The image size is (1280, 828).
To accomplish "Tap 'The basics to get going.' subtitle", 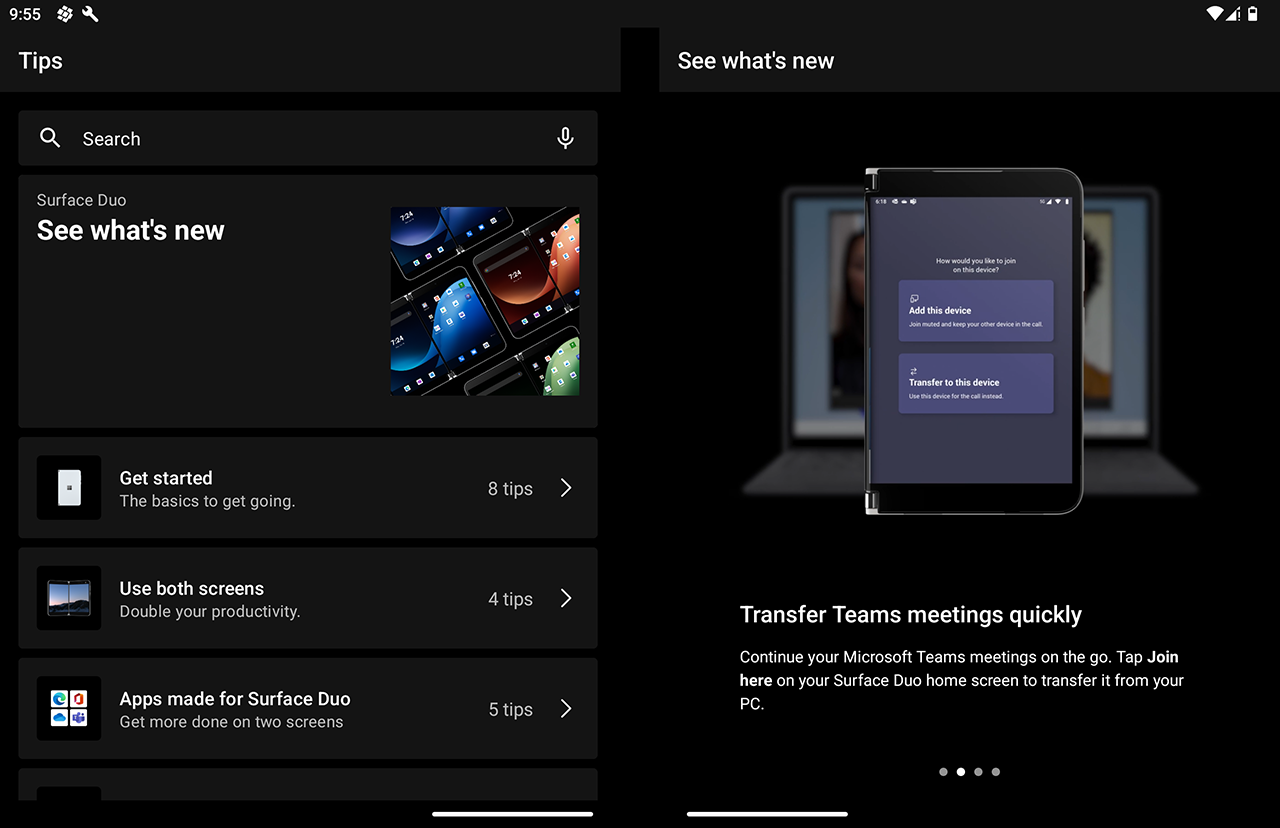I will click(207, 501).
